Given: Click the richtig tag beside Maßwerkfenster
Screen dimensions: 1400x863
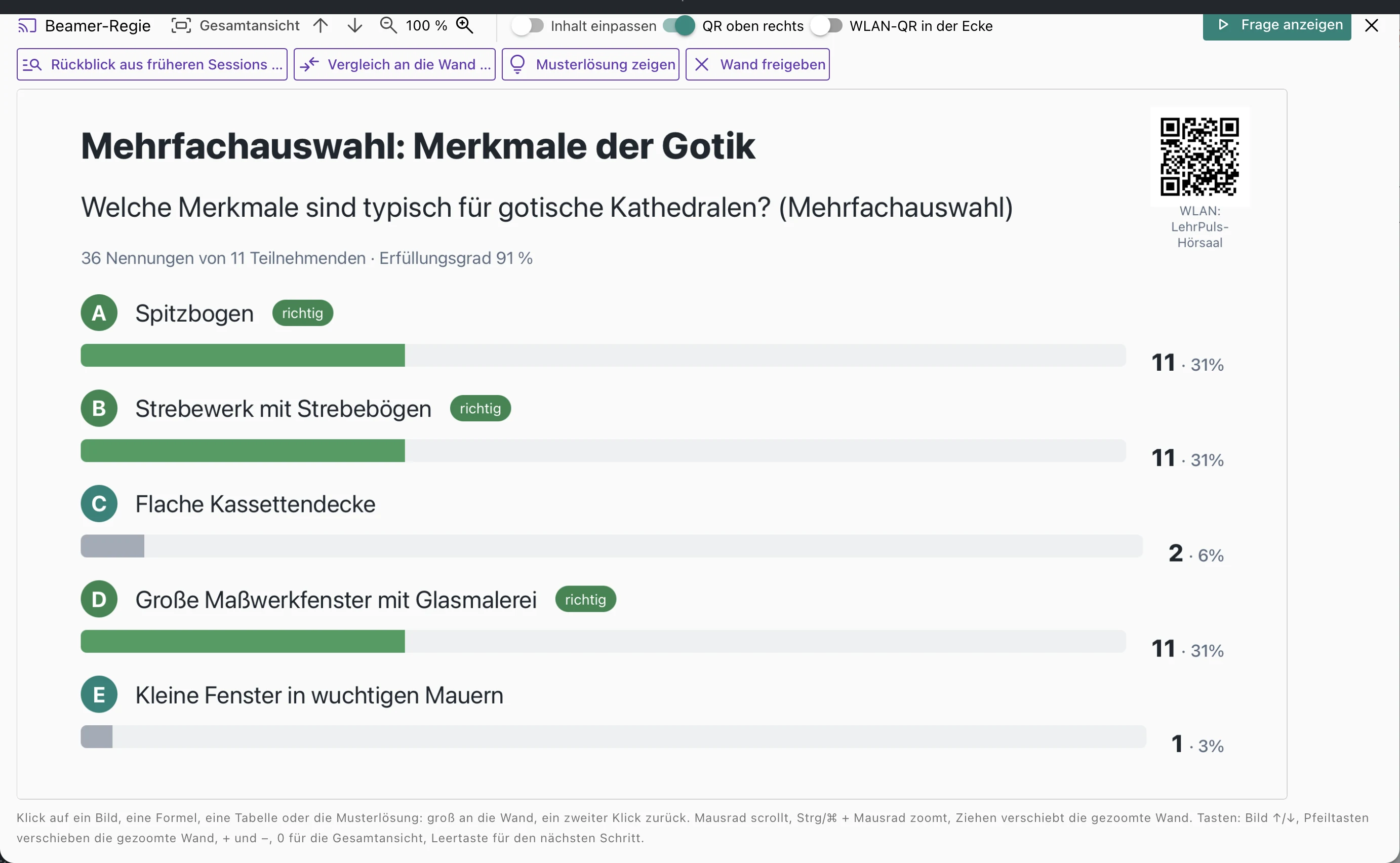Looking at the screenshot, I should coord(586,599).
